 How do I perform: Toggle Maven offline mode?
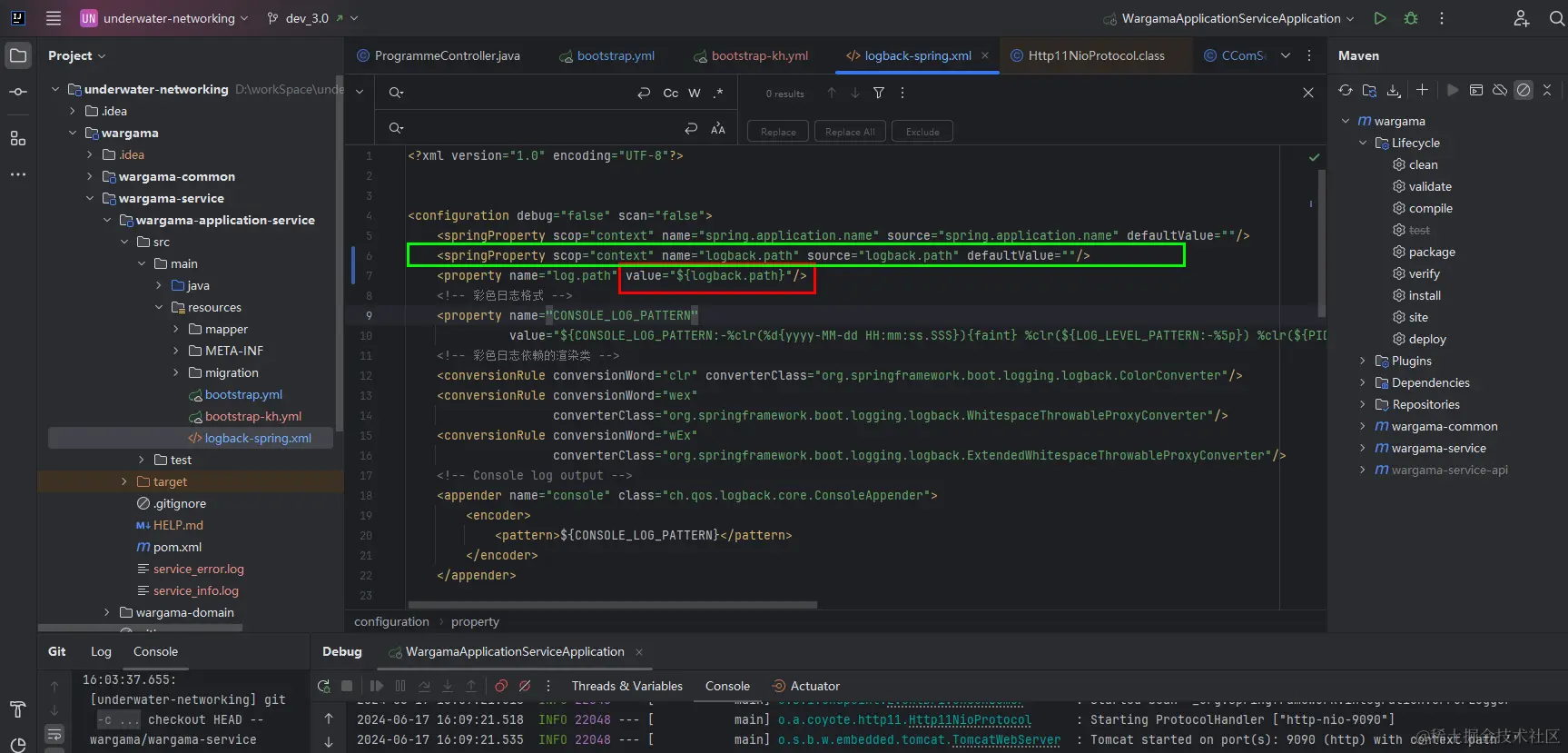tap(1500, 90)
